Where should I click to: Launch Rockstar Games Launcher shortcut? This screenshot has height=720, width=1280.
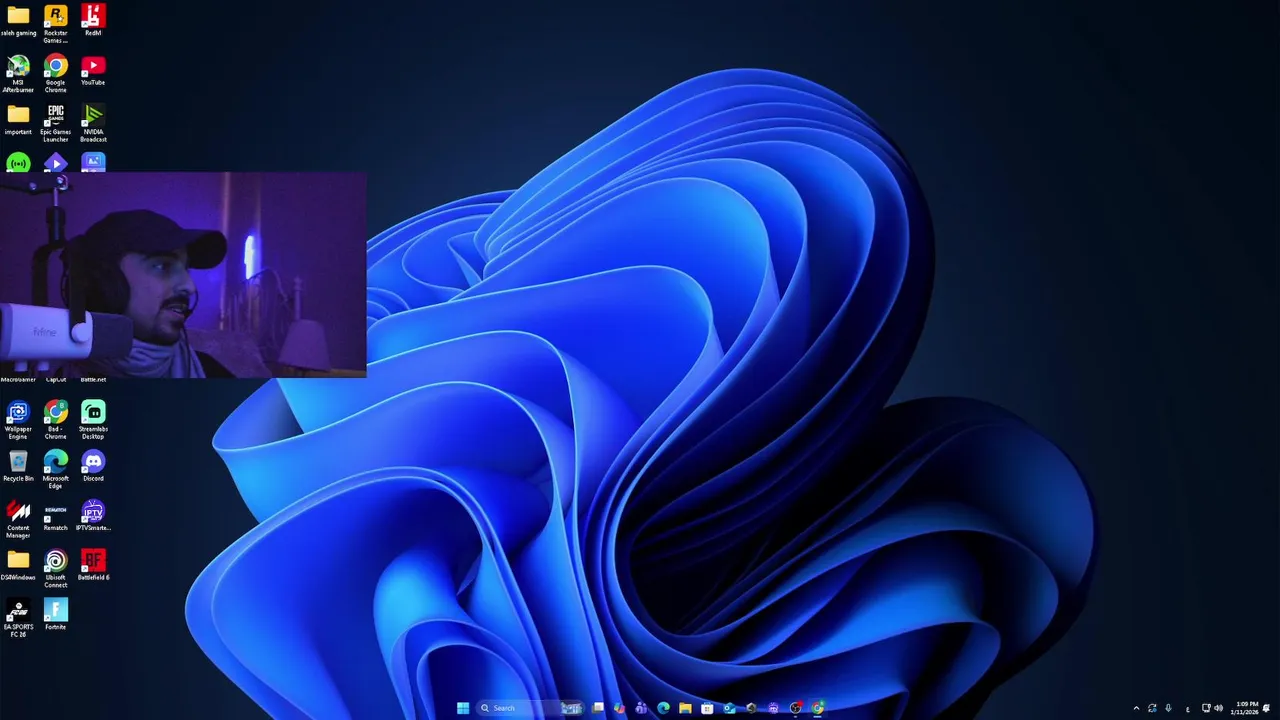coord(56,24)
